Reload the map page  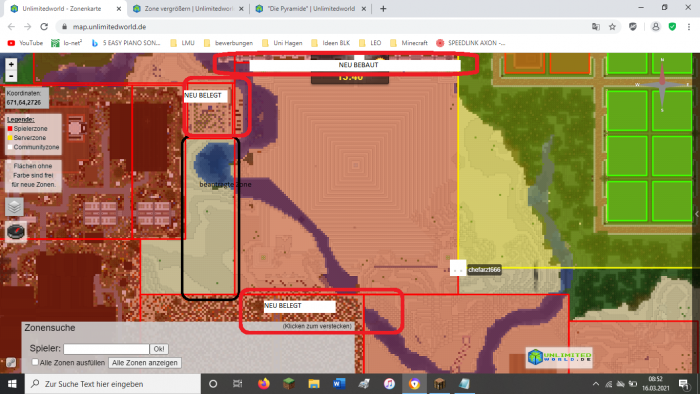point(44,27)
